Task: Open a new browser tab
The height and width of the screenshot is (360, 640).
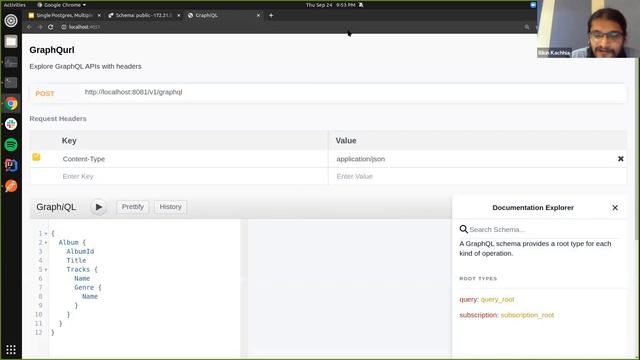Action: [x=271, y=16]
